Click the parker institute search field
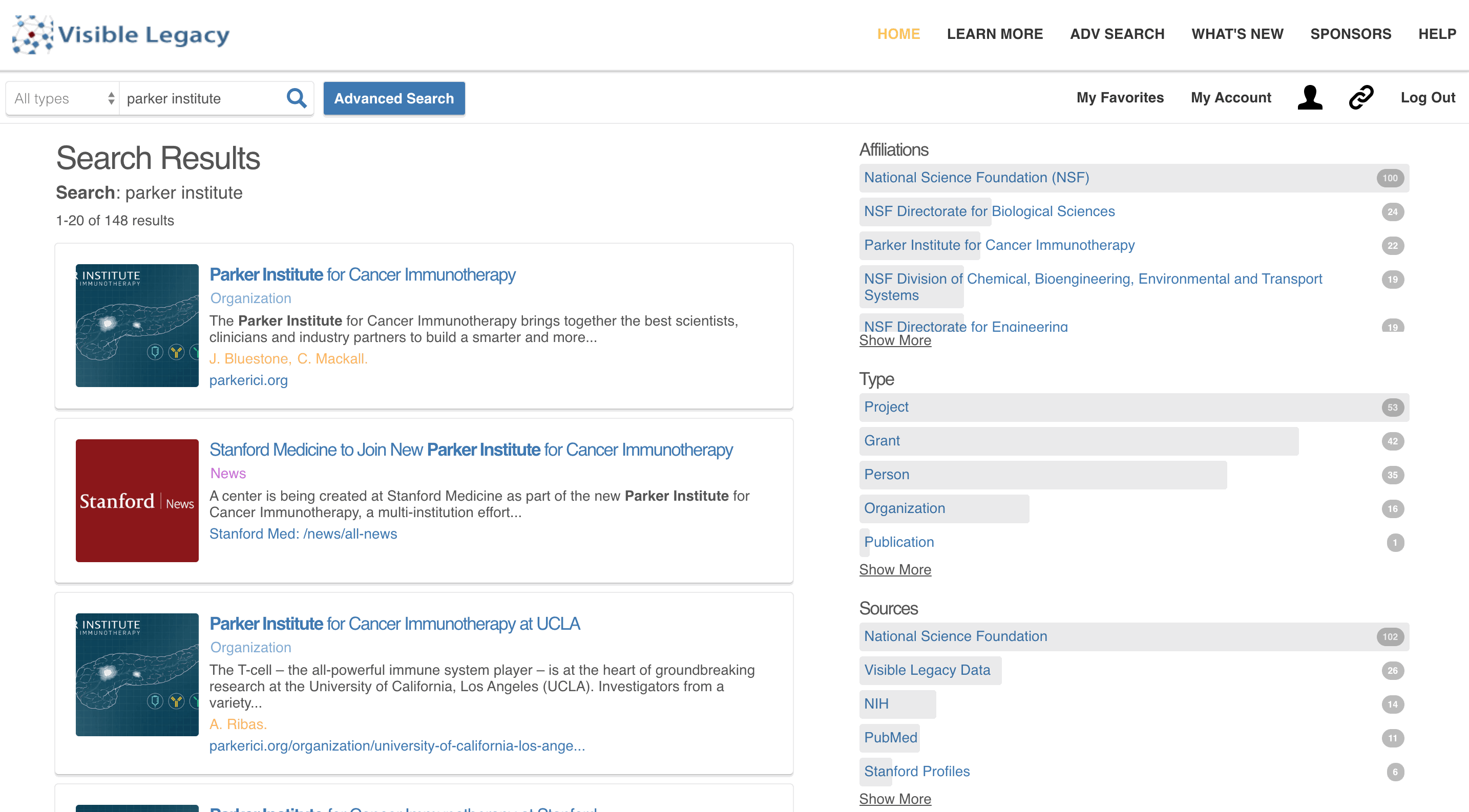Screen dimensions: 1469x812 (x=200, y=99)
